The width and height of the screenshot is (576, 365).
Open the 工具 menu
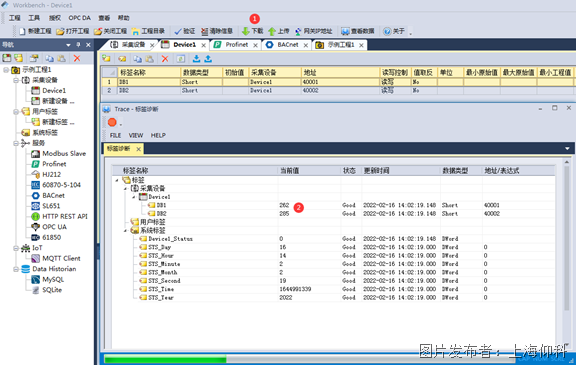[34, 18]
